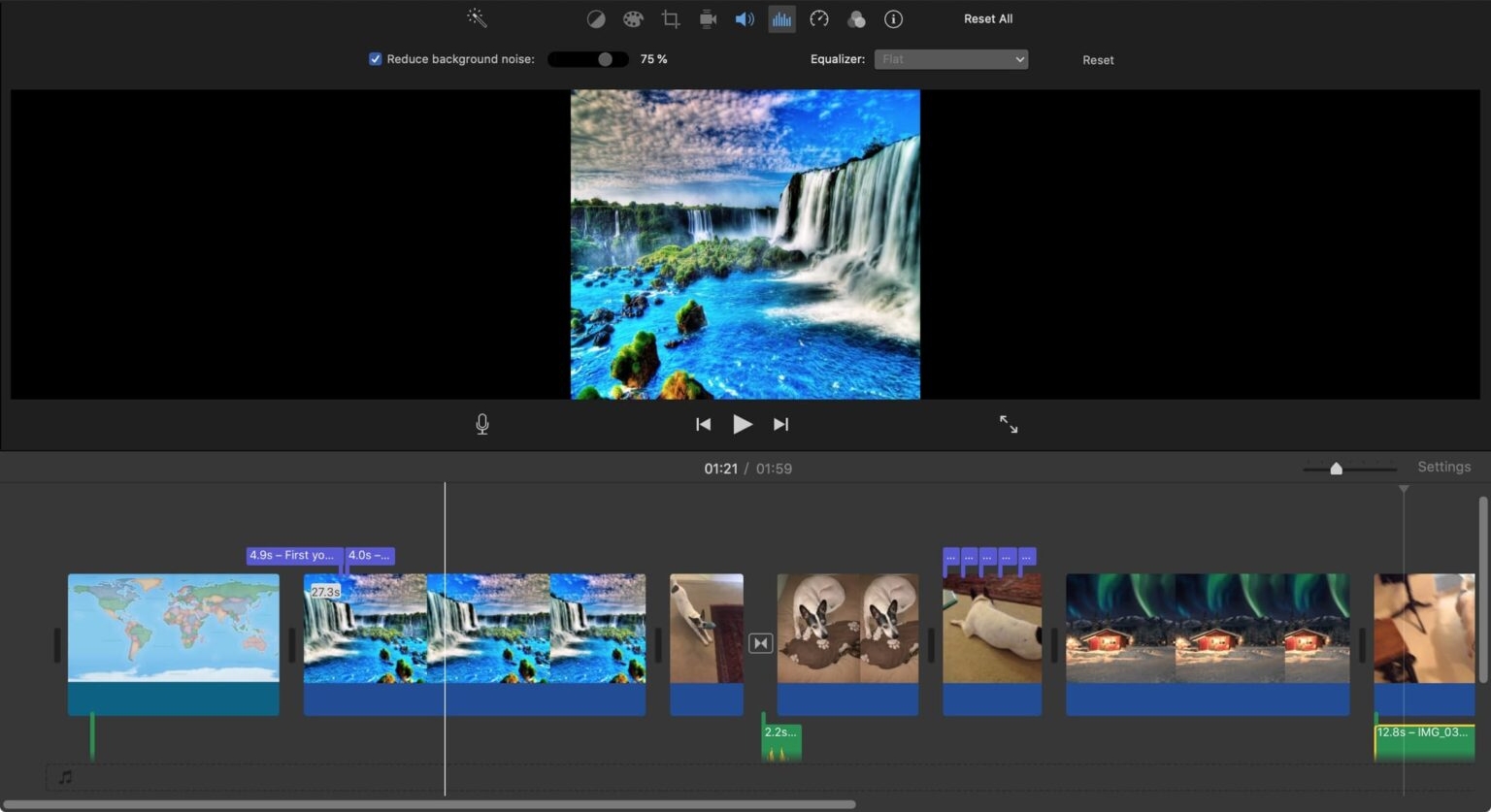This screenshot has width=1491, height=812.
Task: Click the 01:21 current time readout
Action: pos(721,469)
